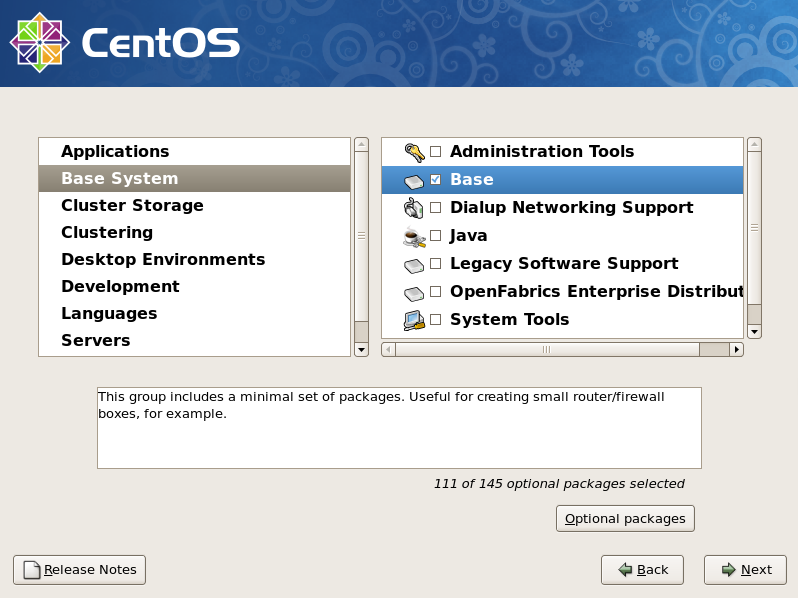Image resolution: width=798 pixels, height=598 pixels.
Task: Check the Java package group checkbox
Action: coord(435,235)
